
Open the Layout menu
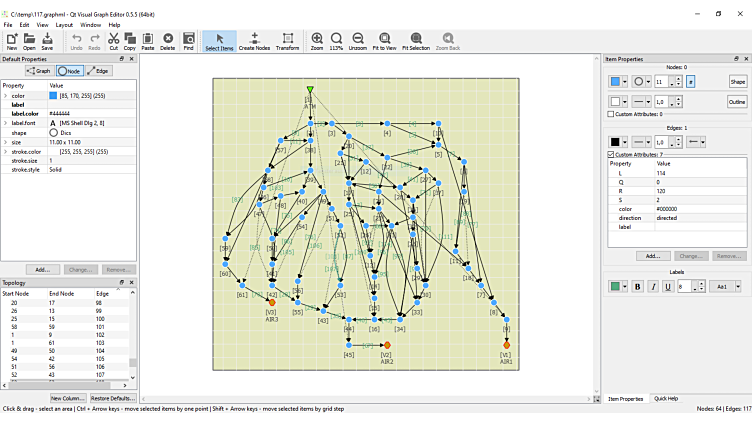64,25
